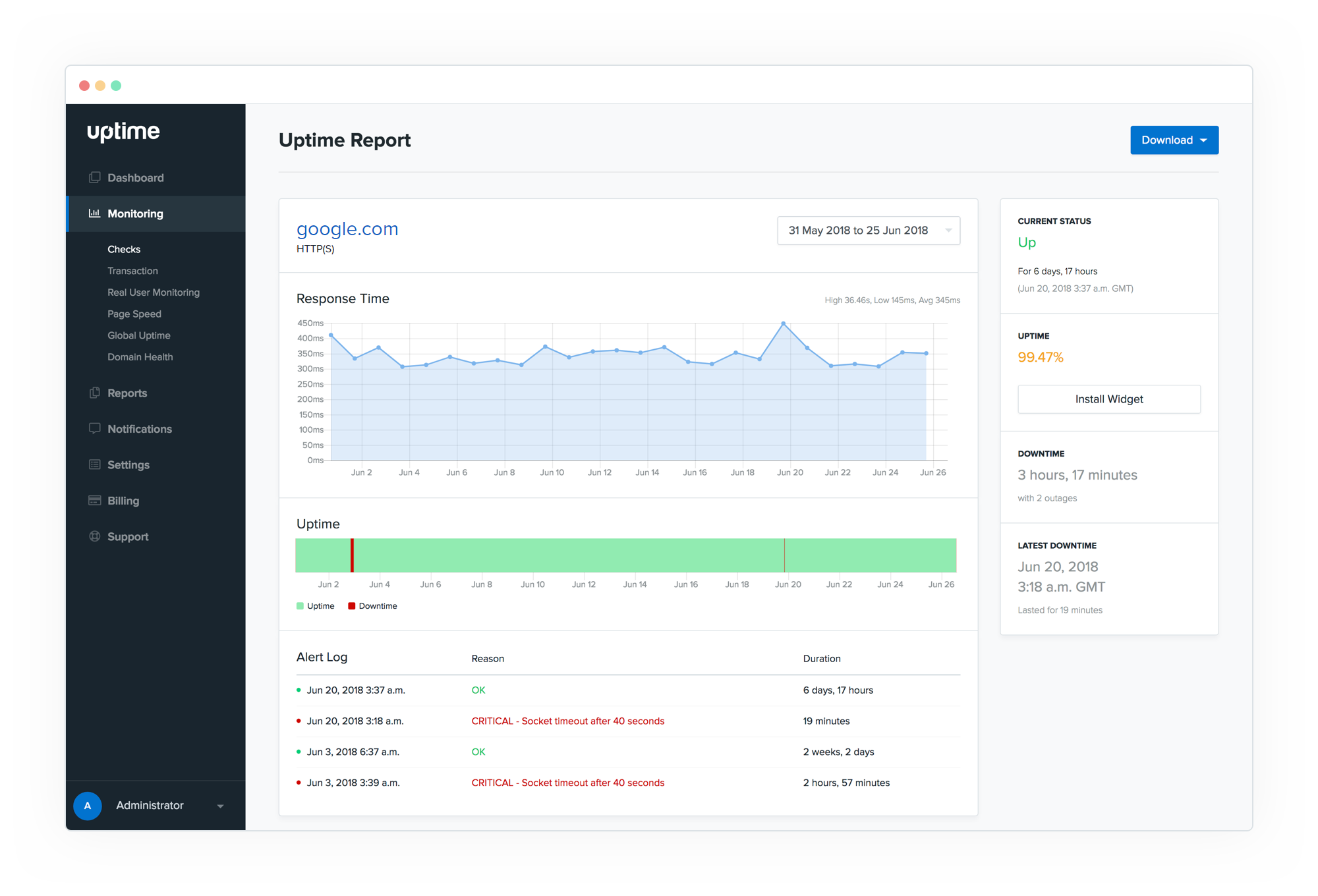
Task: Expand the Download button dropdown
Action: point(1207,140)
